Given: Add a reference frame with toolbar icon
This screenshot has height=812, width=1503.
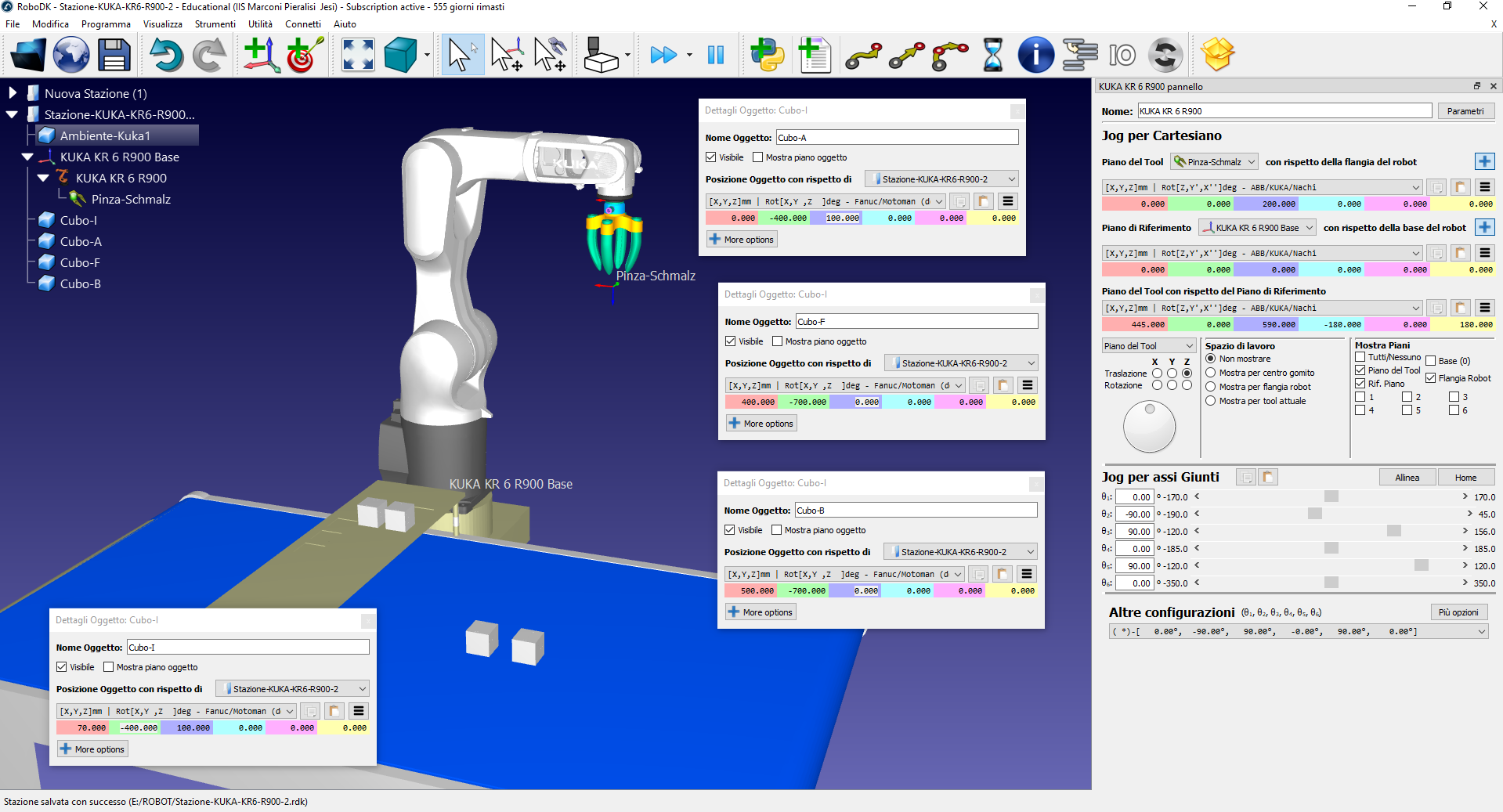Looking at the screenshot, I should [x=262, y=55].
